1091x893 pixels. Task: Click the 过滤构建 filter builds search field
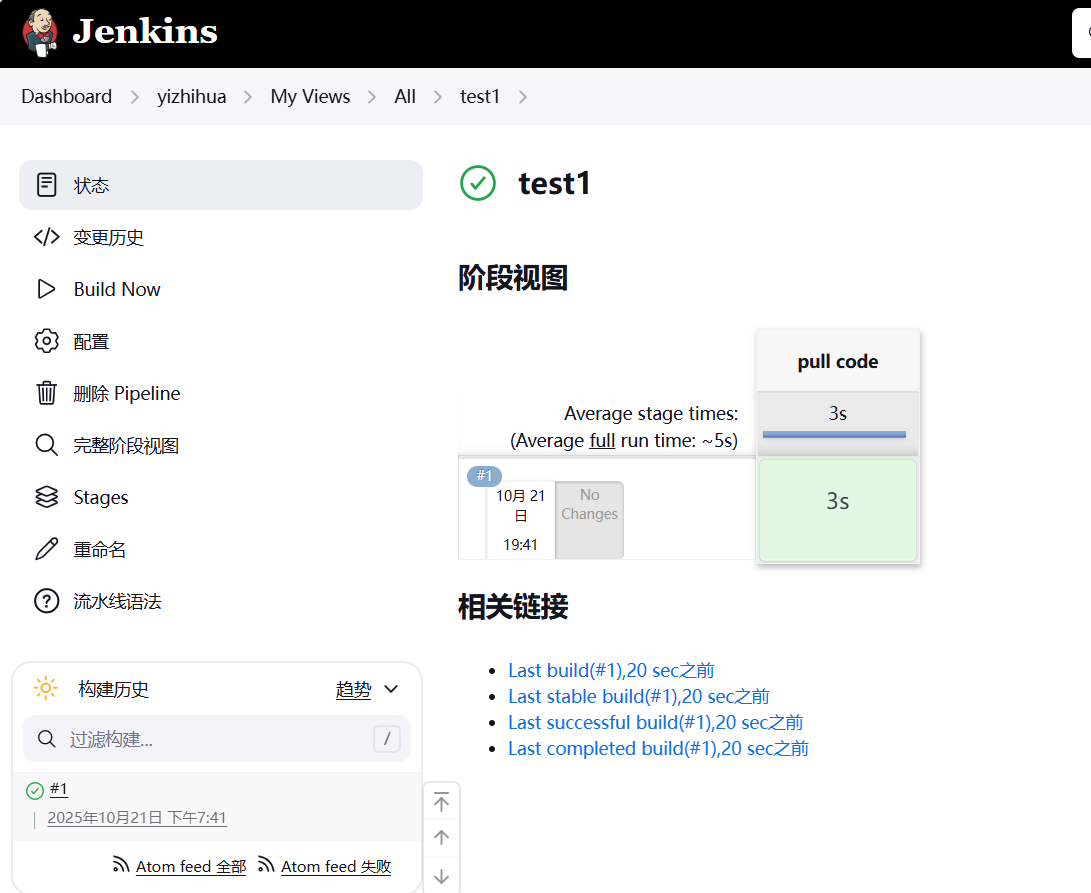tap(217, 738)
